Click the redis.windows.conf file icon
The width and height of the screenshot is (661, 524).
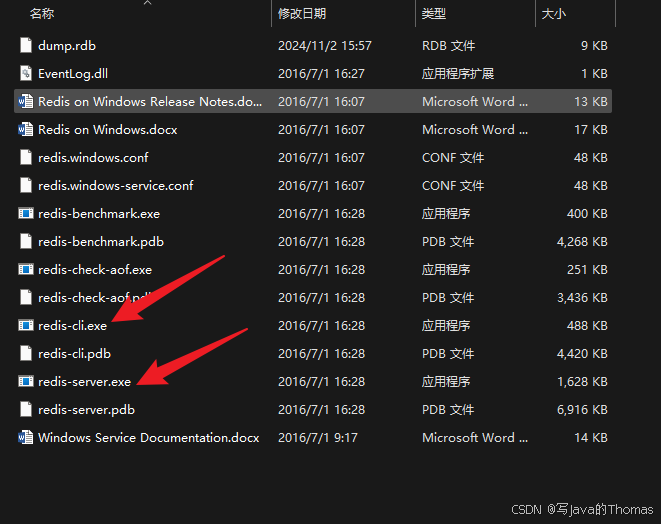tap(26, 158)
